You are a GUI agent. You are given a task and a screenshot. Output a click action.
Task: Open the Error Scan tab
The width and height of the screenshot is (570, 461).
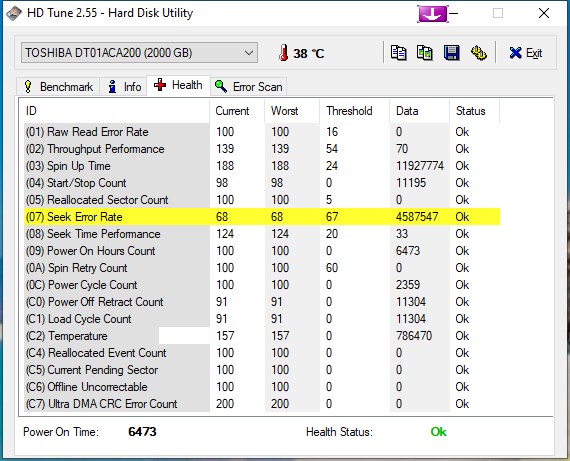point(249,87)
